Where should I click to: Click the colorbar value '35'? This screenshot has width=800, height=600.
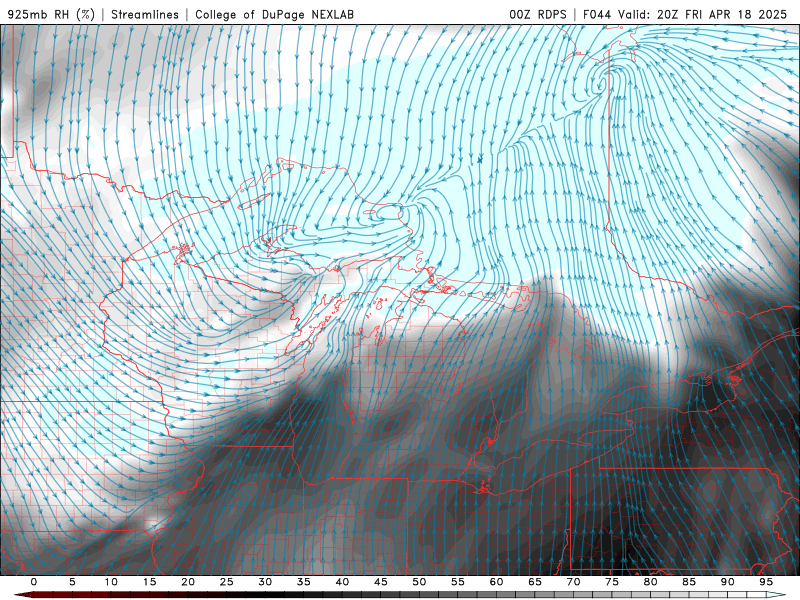click(x=304, y=582)
